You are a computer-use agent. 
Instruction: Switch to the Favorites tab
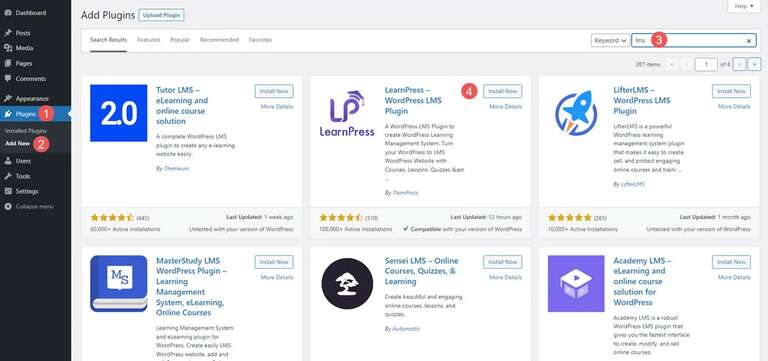point(260,40)
